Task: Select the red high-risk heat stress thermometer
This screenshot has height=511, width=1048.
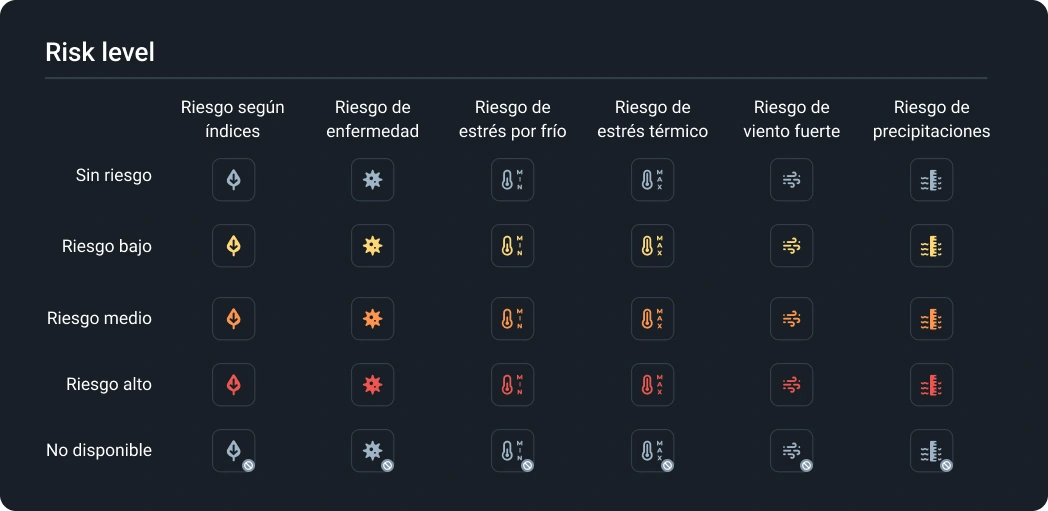Action: (652, 385)
